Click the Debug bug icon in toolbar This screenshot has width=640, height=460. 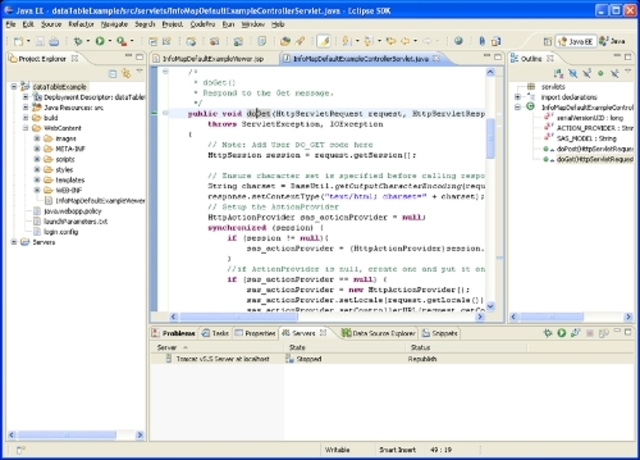tap(78, 41)
